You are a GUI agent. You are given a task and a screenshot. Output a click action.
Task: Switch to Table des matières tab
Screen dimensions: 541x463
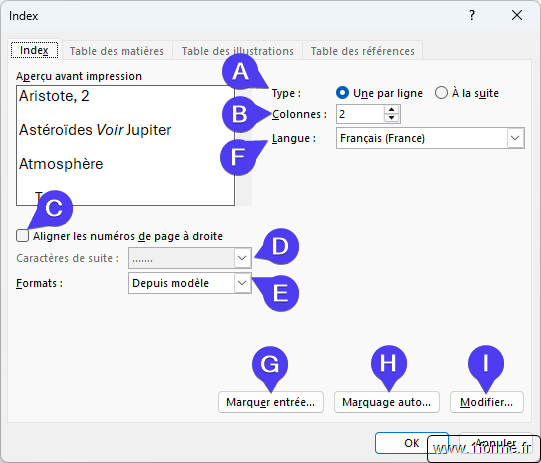pos(117,51)
